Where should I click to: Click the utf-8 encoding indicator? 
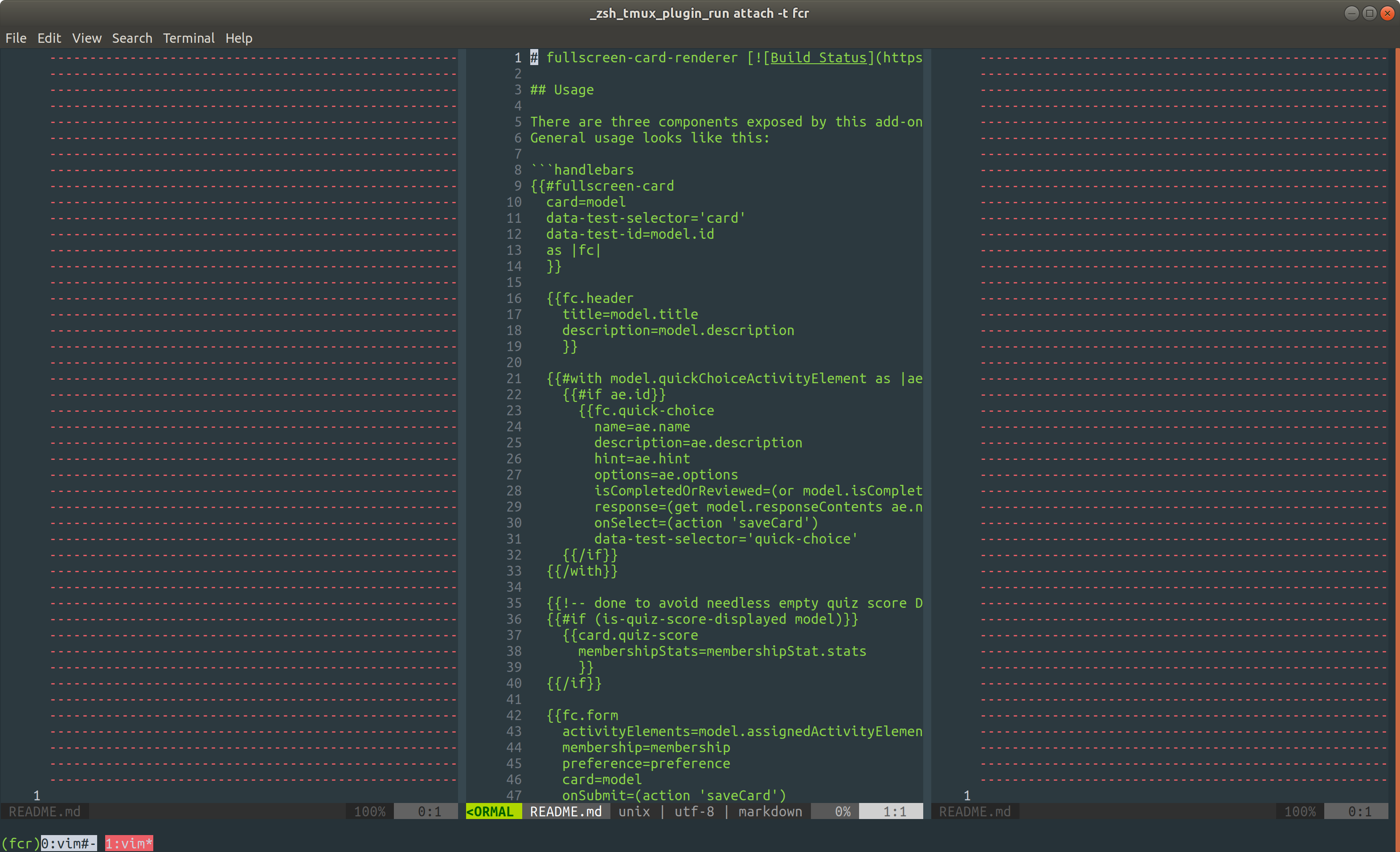pos(694,811)
